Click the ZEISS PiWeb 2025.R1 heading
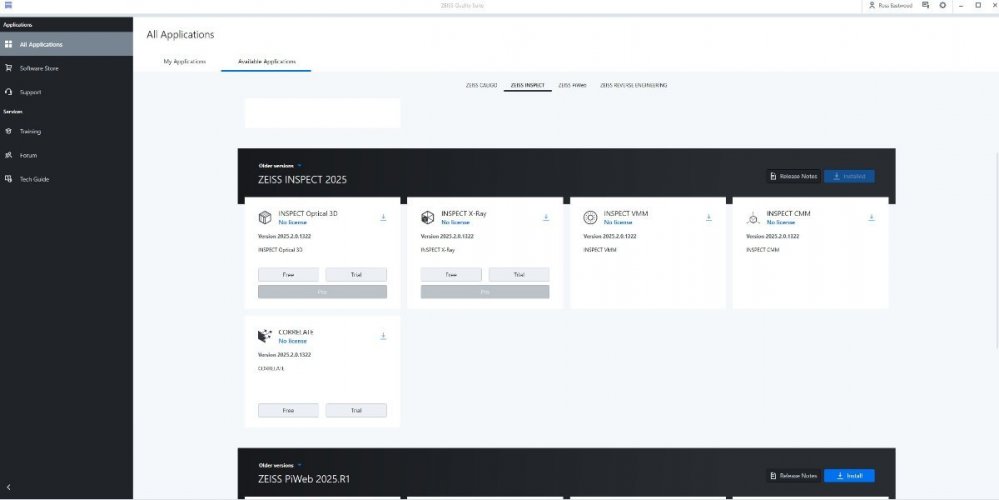 pos(304,479)
